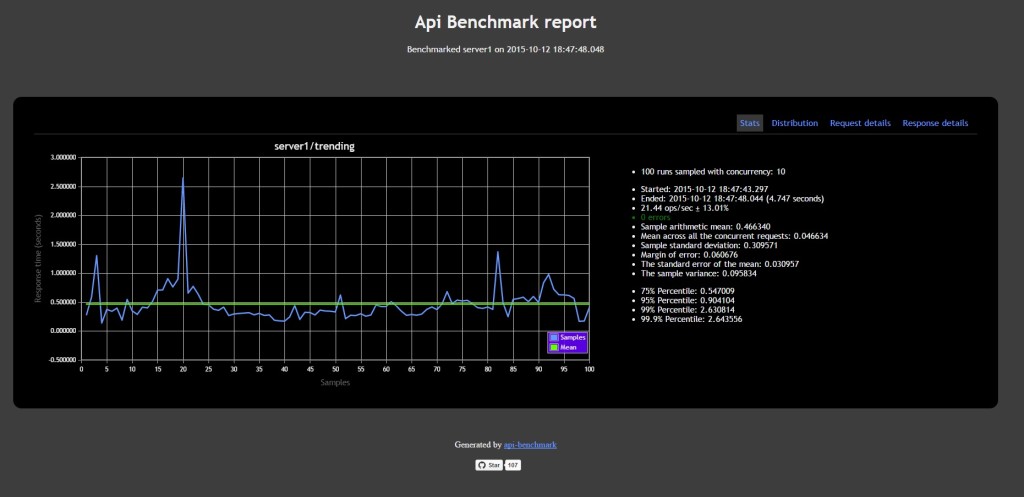Click the Api Benchmark report heading
Screen dimensions: 1024x497
tap(505, 22)
